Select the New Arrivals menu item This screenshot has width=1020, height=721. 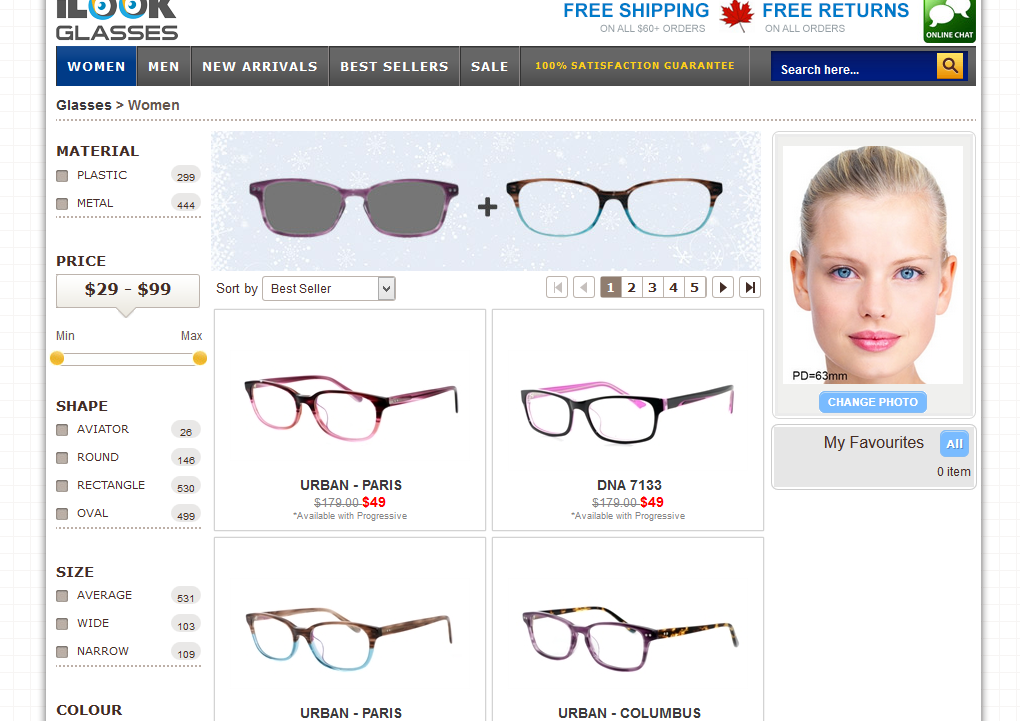(x=259, y=67)
